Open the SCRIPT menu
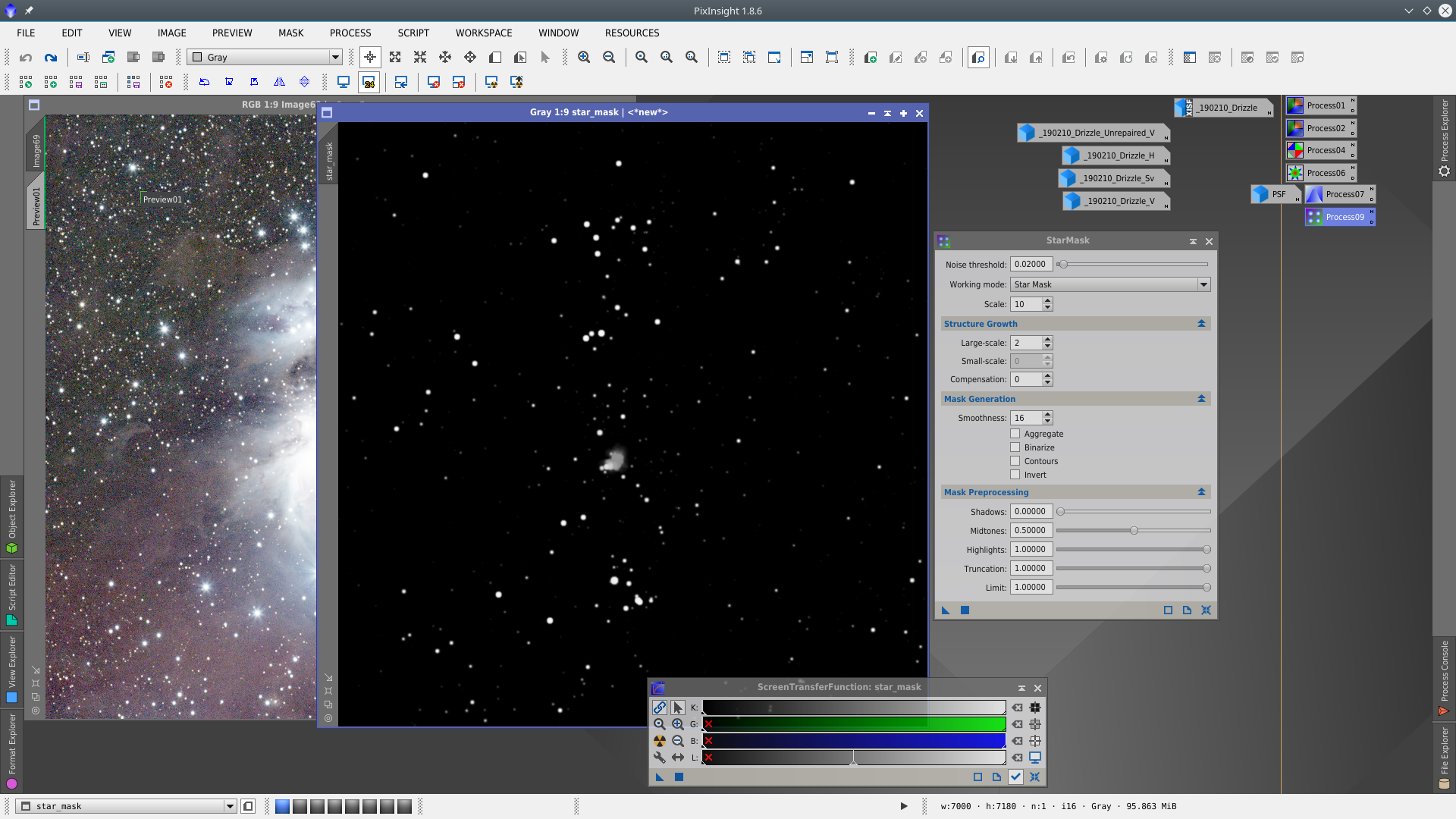This screenshot has width=1456, height=819. [413, 33]
